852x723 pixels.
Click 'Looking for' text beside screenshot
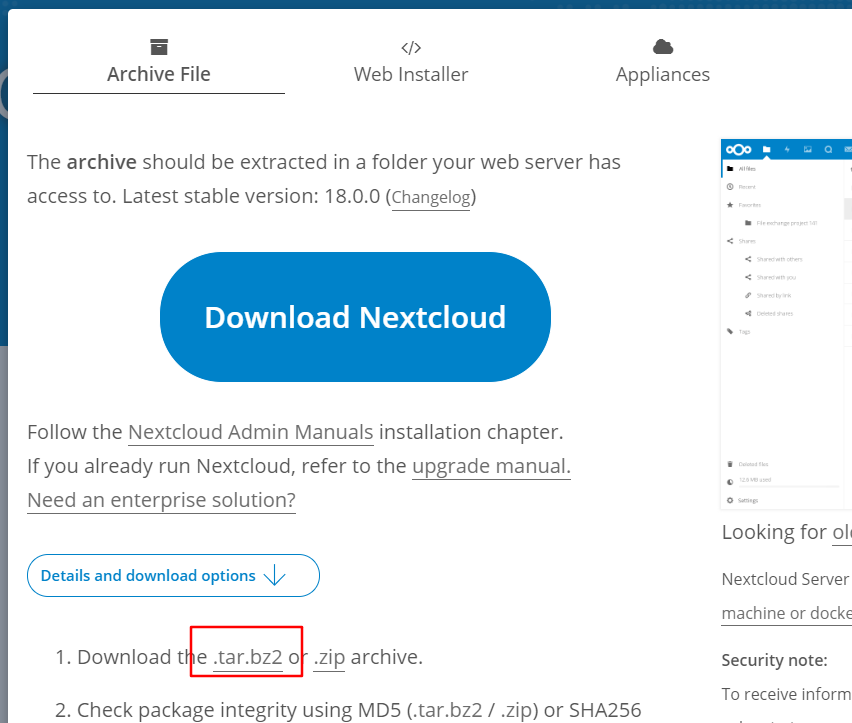pos(774,532)
